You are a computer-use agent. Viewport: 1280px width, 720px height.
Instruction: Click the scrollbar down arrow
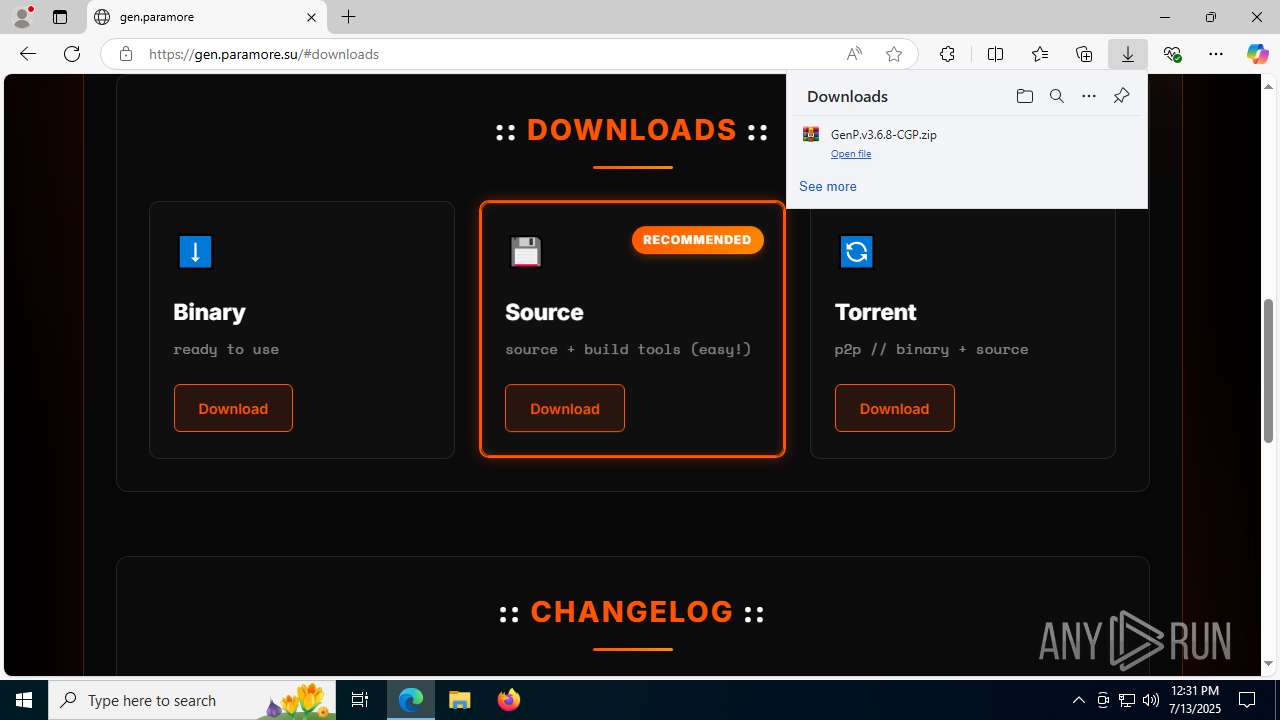(x=1269, y=664)
